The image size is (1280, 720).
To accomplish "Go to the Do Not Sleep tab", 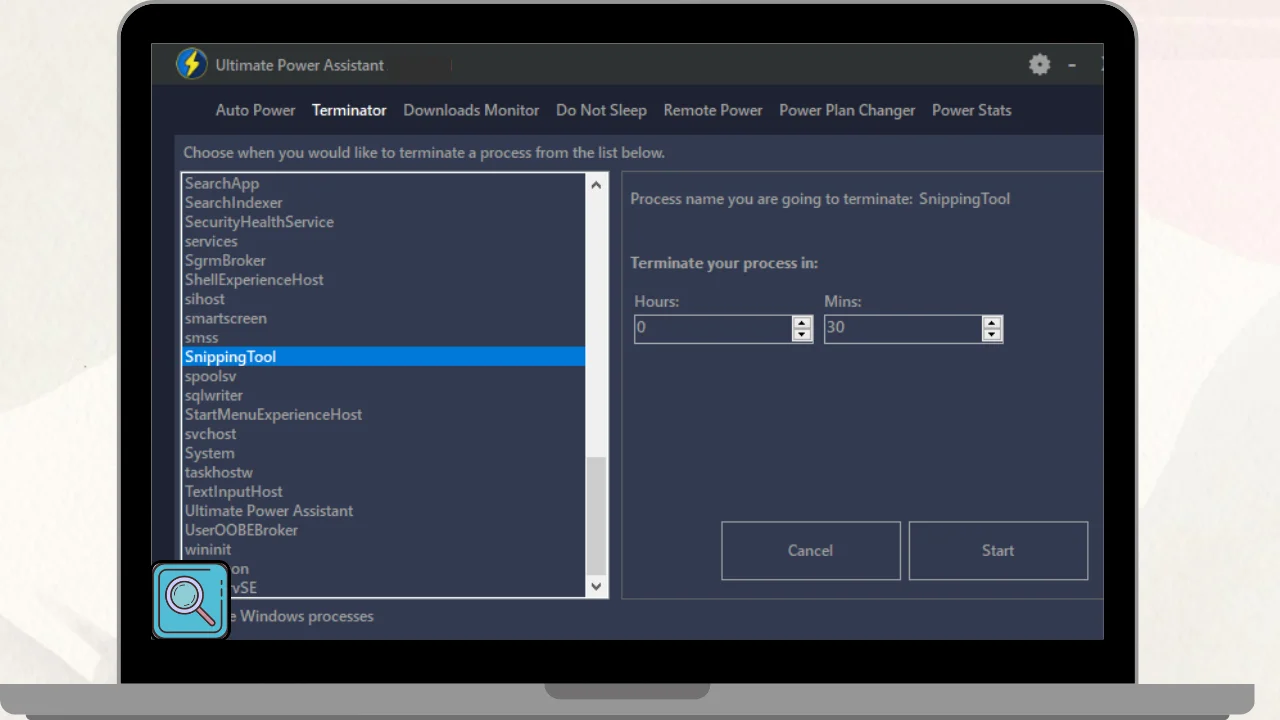I will (x=601, y=110).
